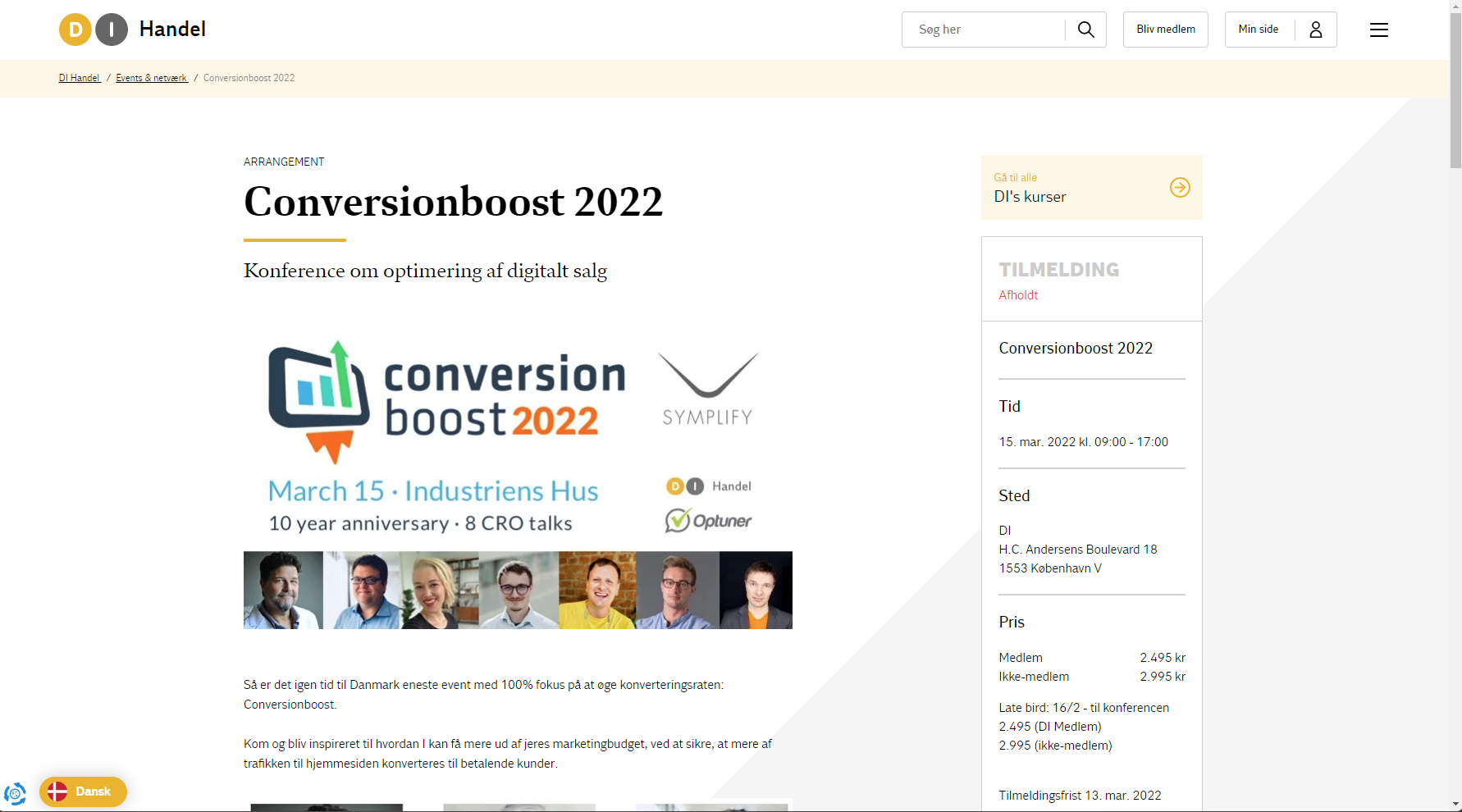Screen dimensions: 1462x812
Task: Focus the 'Søg her' search field
Action: click(984, 30)
